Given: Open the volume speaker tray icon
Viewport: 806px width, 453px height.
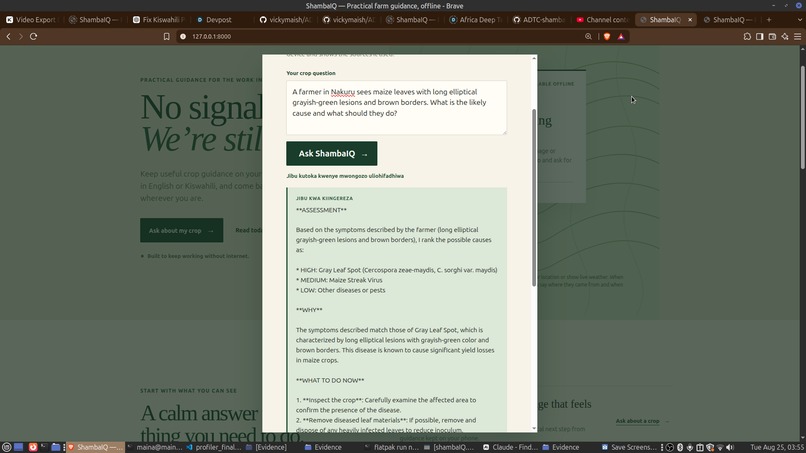Looking at the screenshot, I should pyautogui.click(x=730, y=447).
